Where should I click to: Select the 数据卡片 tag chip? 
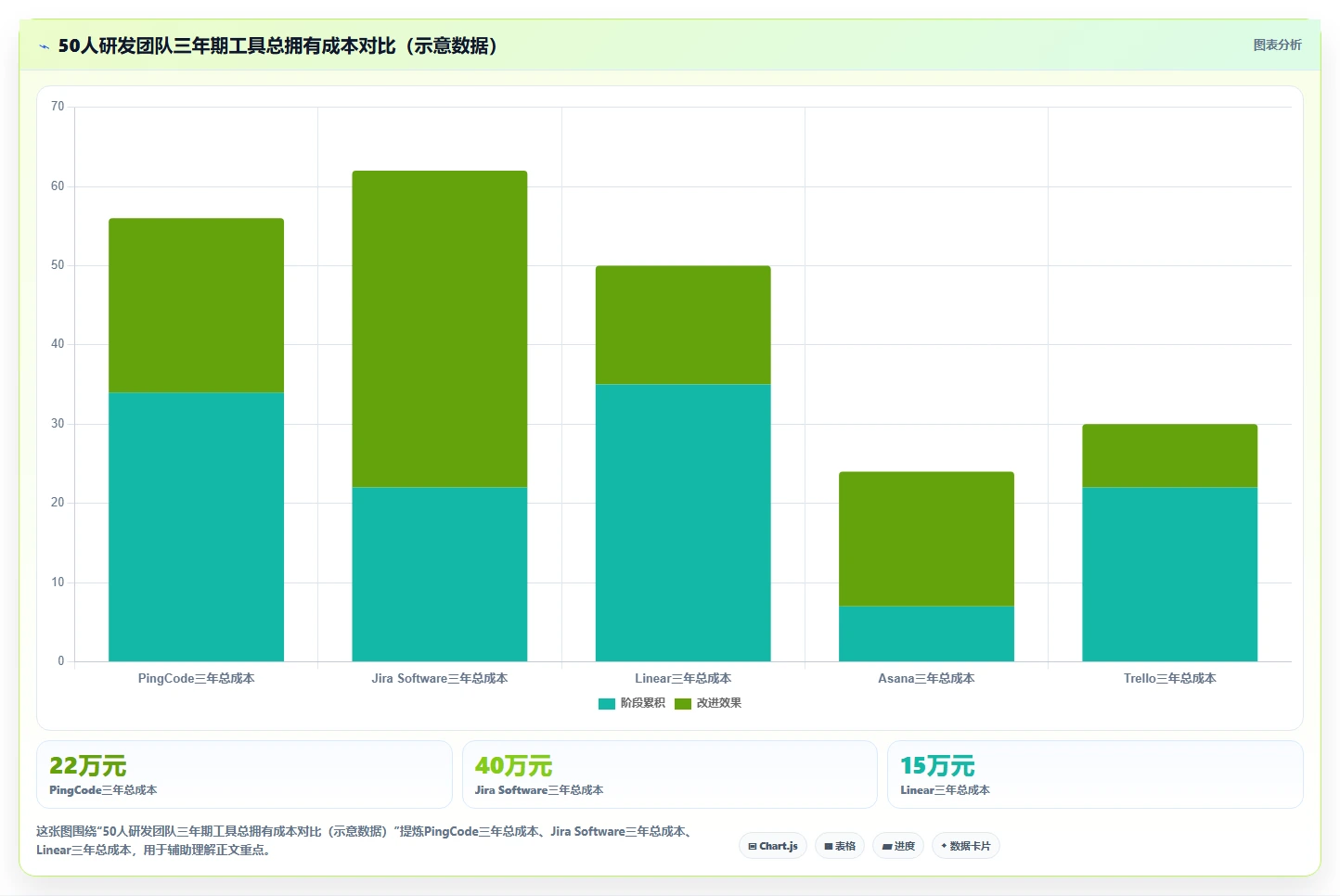pos(966,846)
